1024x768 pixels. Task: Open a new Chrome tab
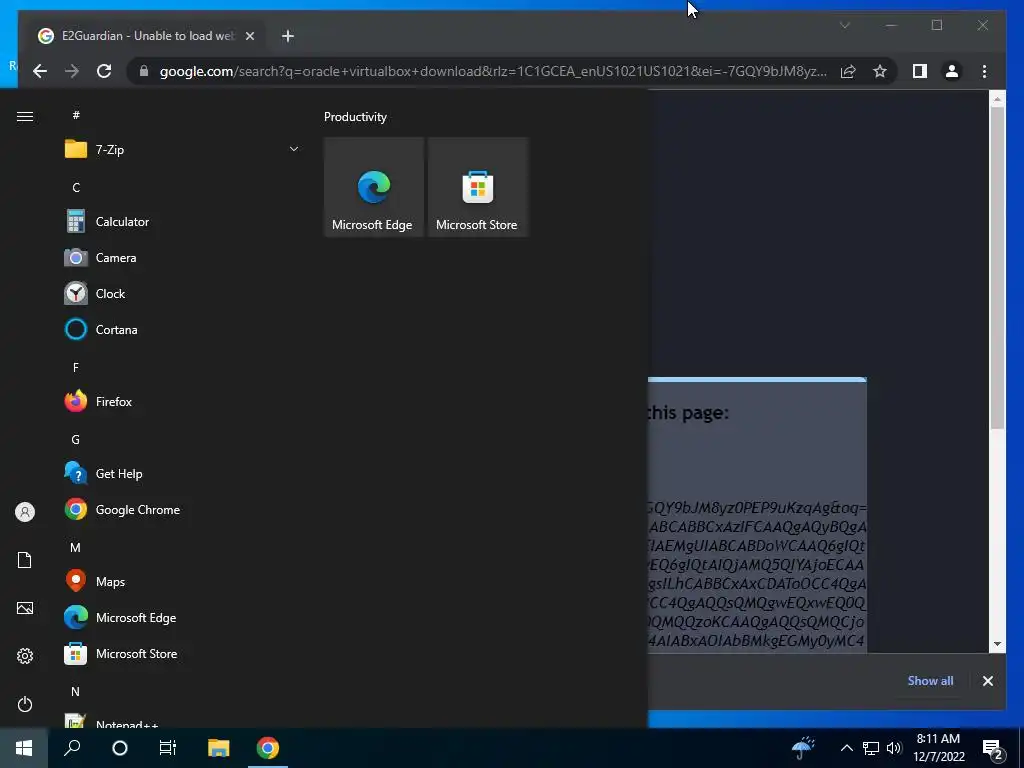(x=287, y=36)
